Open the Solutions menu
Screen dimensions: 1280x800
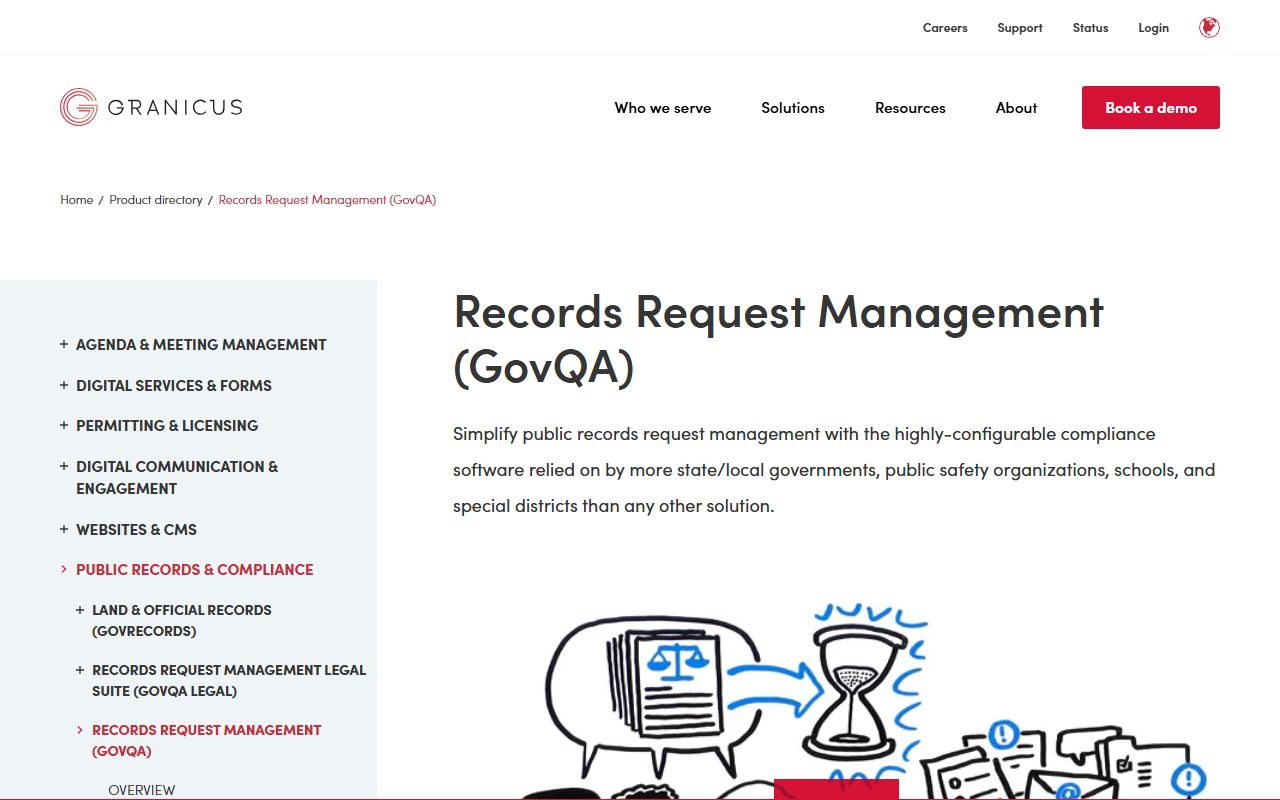point(792,108)
